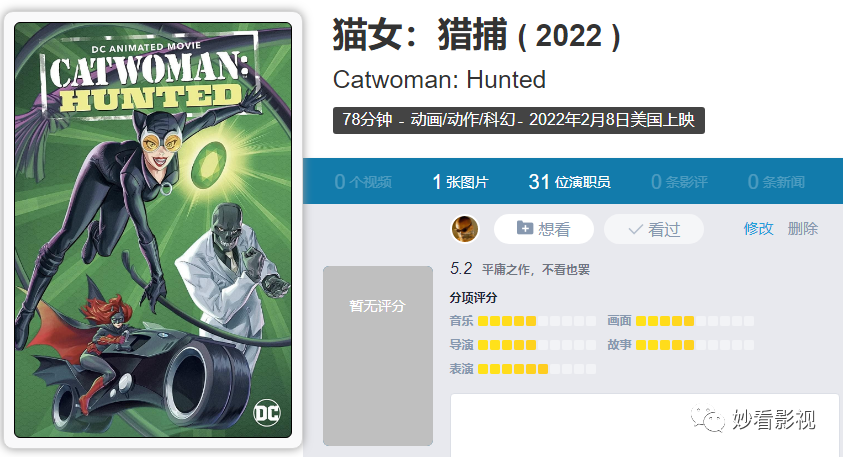Open the 0 条影评 tab
The image size is (843, 457).
679,182
